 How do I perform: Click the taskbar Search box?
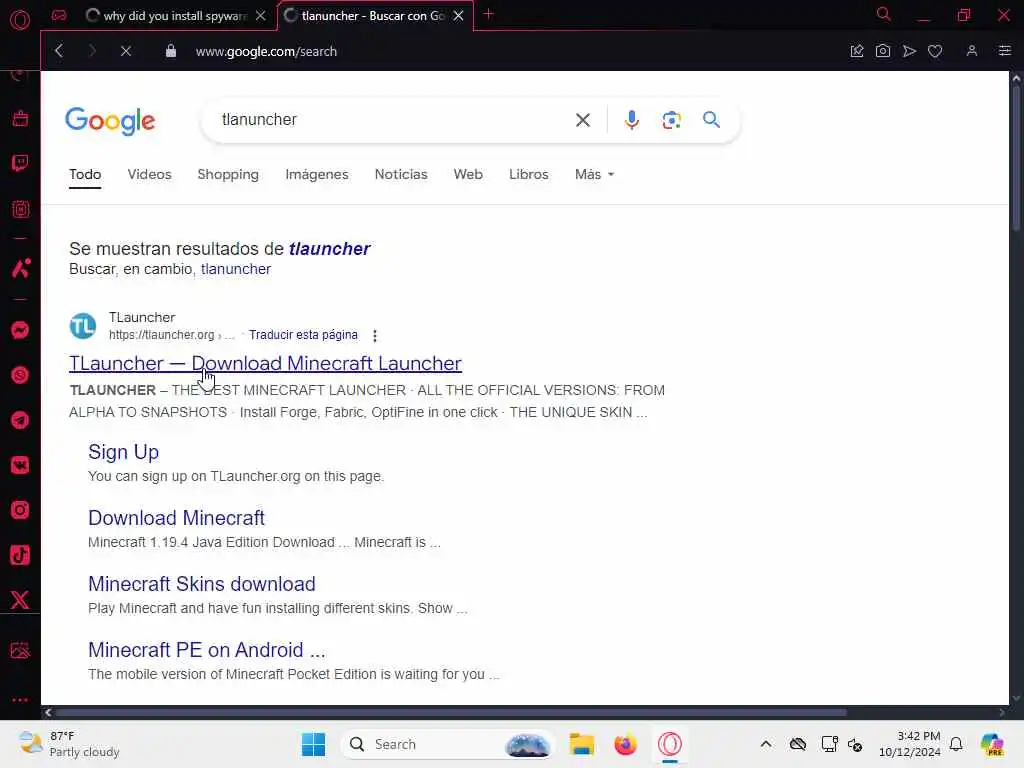coord(447,744)
